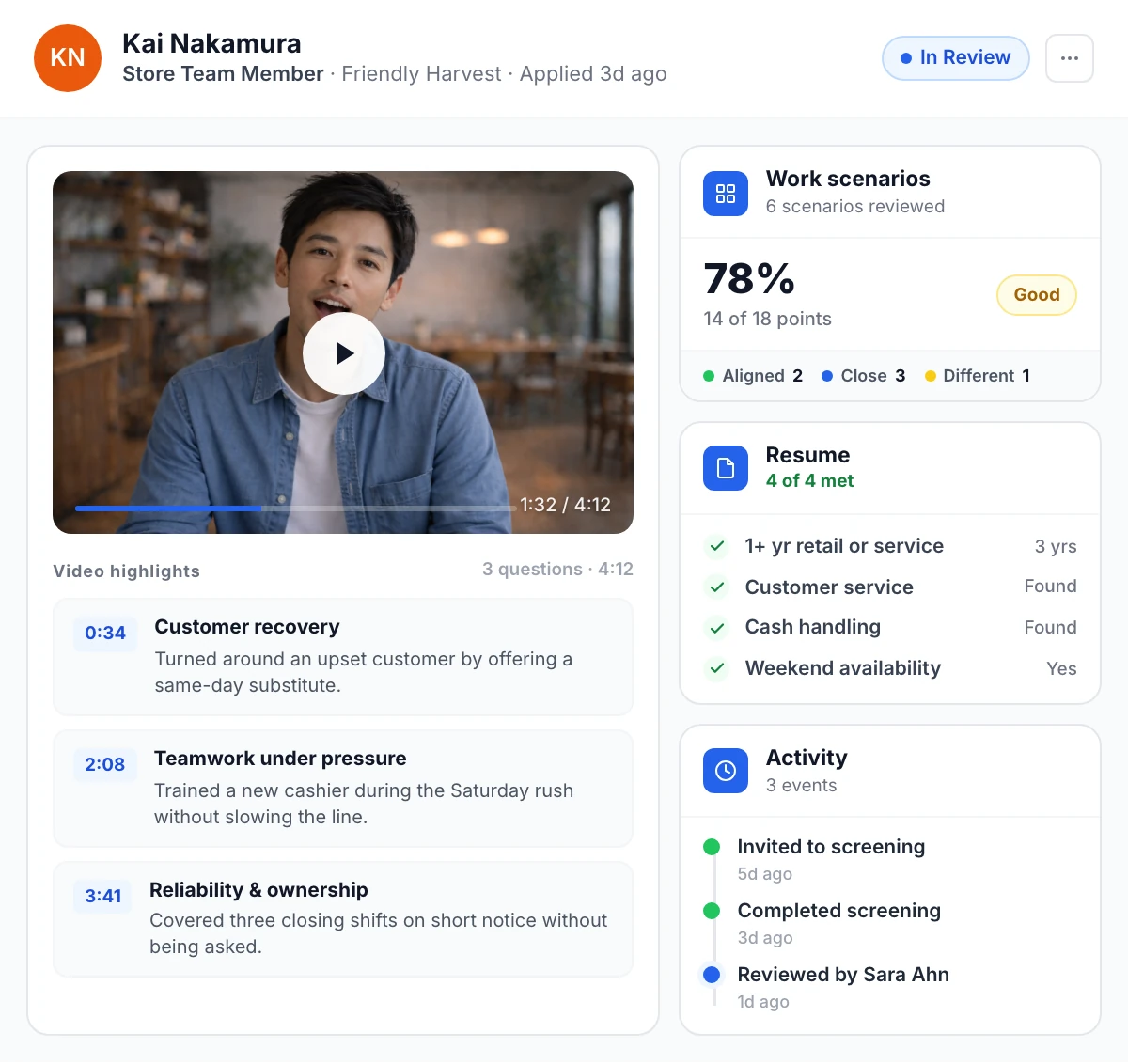Select the Different filter in Work scenarios

coord(977,375)
